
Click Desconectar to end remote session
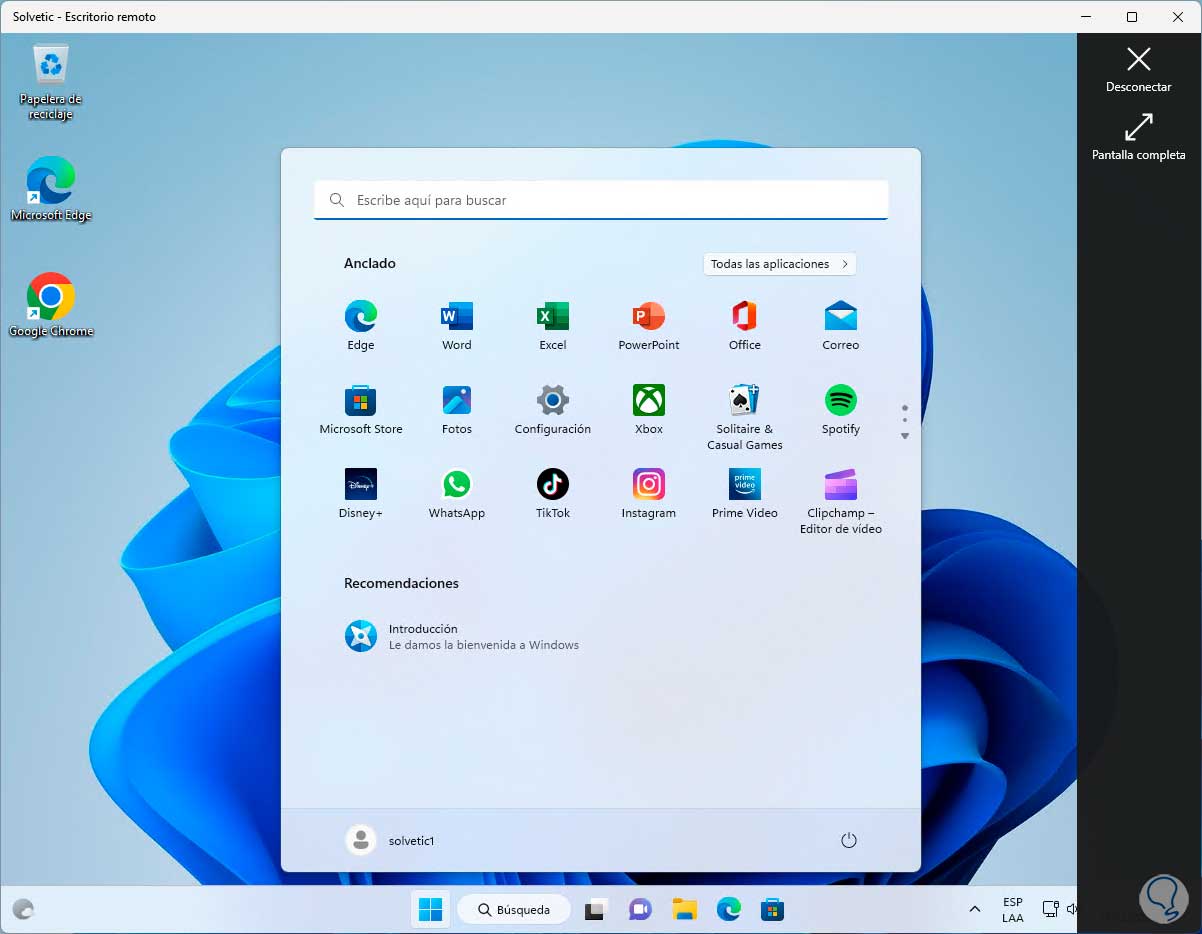pos(1138,69)
